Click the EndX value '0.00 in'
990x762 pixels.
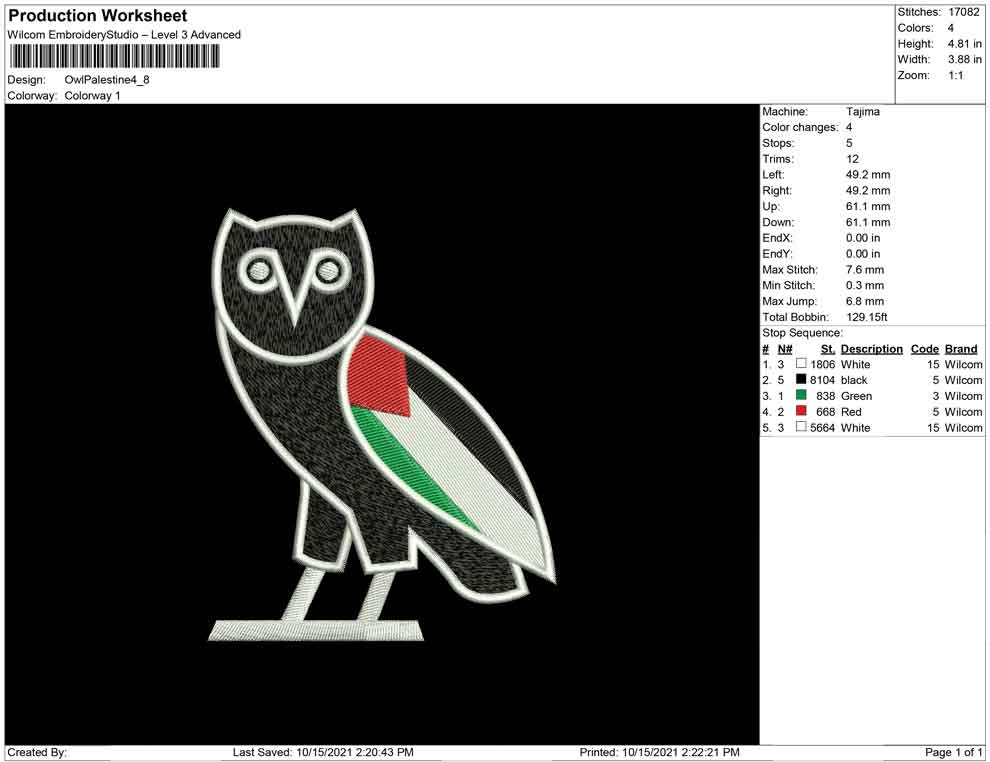863,238
